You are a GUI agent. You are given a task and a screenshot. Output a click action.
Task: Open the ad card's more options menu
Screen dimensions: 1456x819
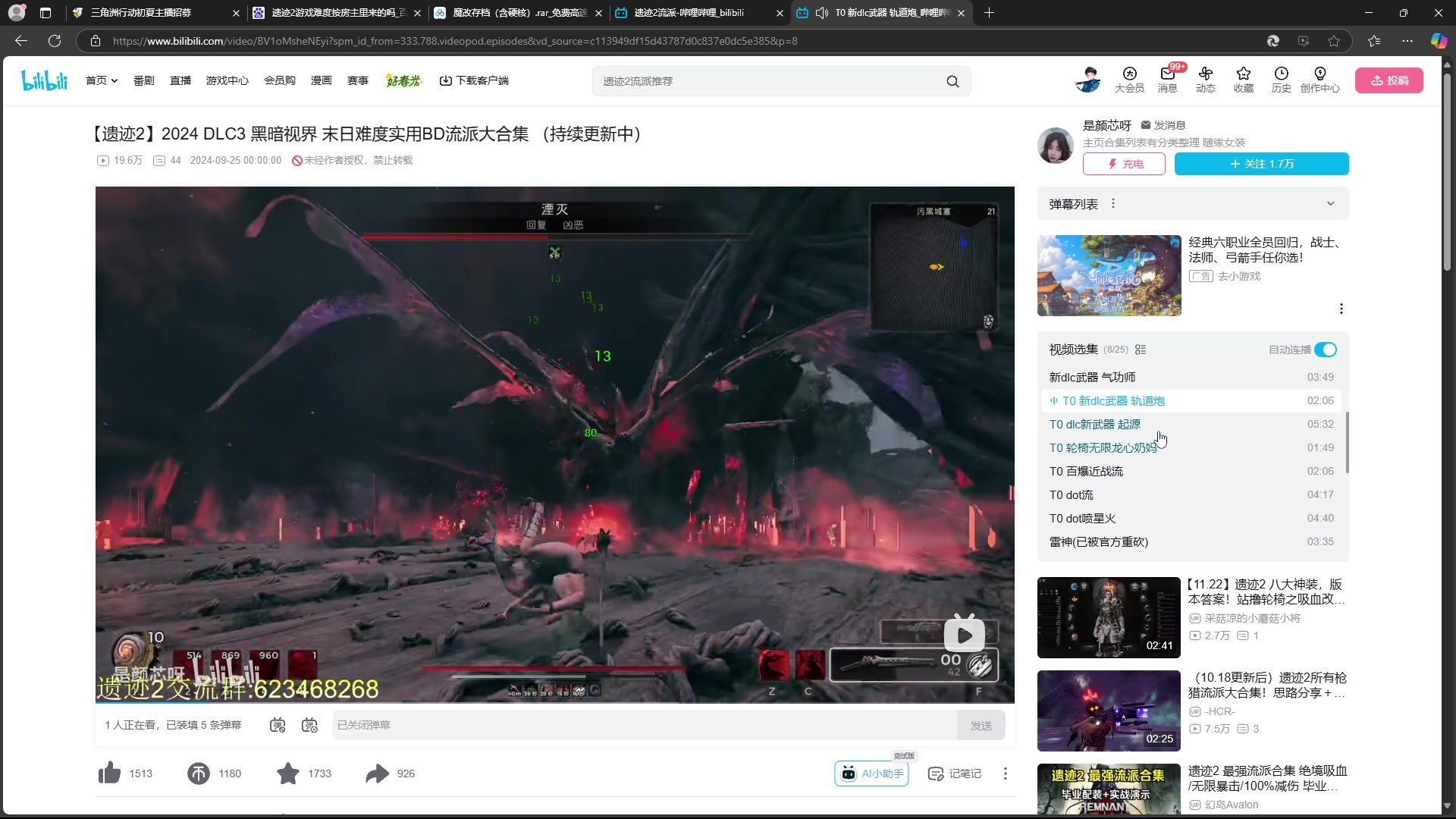click(x=1341, y=309)
